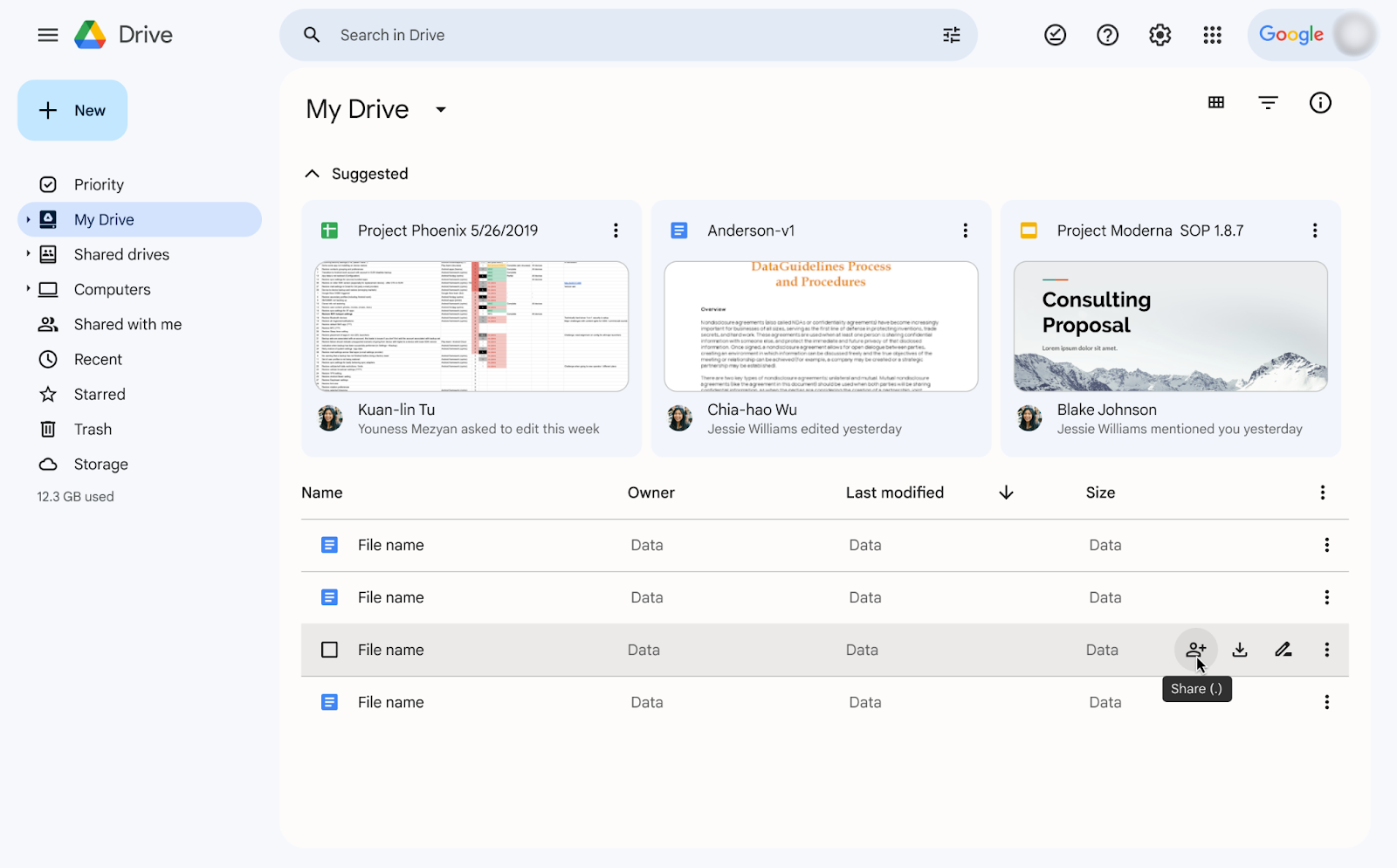Open the Google apps grid launcher
Viewport: 1397px width, 868px height.
(x=1213, y=35)
